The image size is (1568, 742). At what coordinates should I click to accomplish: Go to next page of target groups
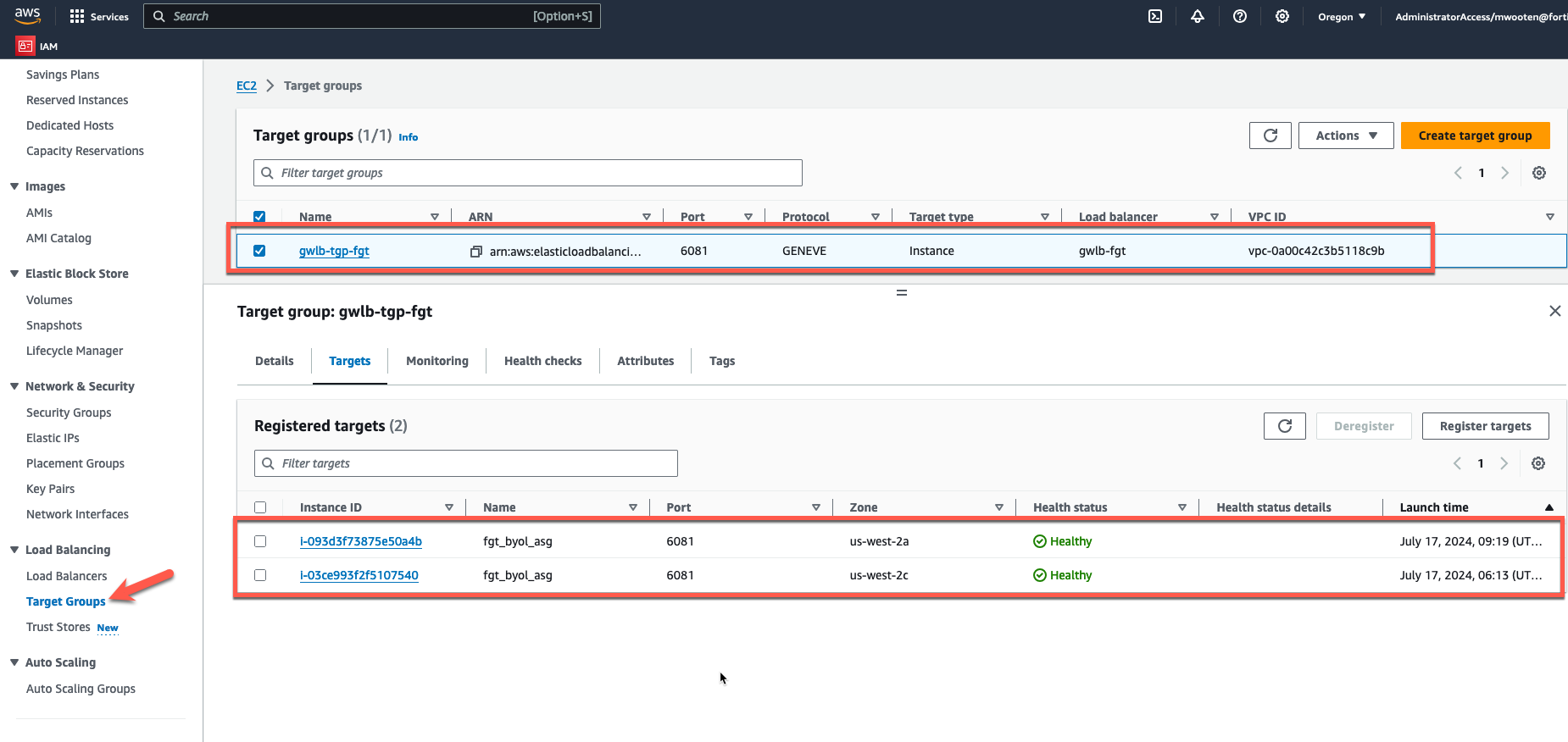point(1505,173)
